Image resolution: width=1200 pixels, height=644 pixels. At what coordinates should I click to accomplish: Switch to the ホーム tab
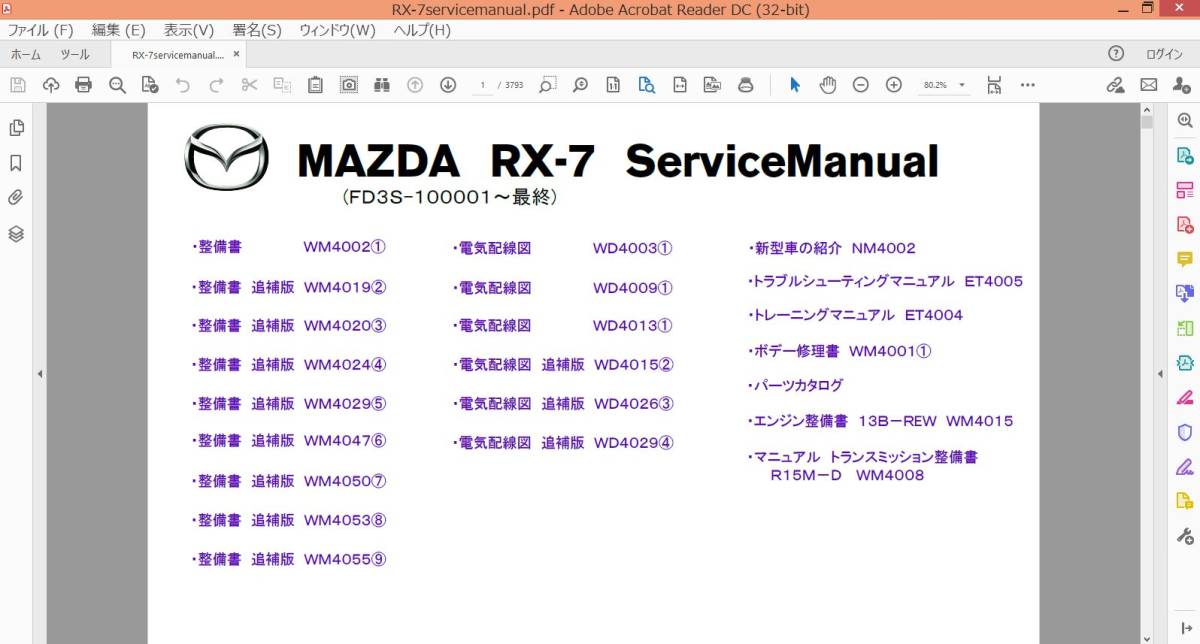pyautogui.click(x=25, y=54)
